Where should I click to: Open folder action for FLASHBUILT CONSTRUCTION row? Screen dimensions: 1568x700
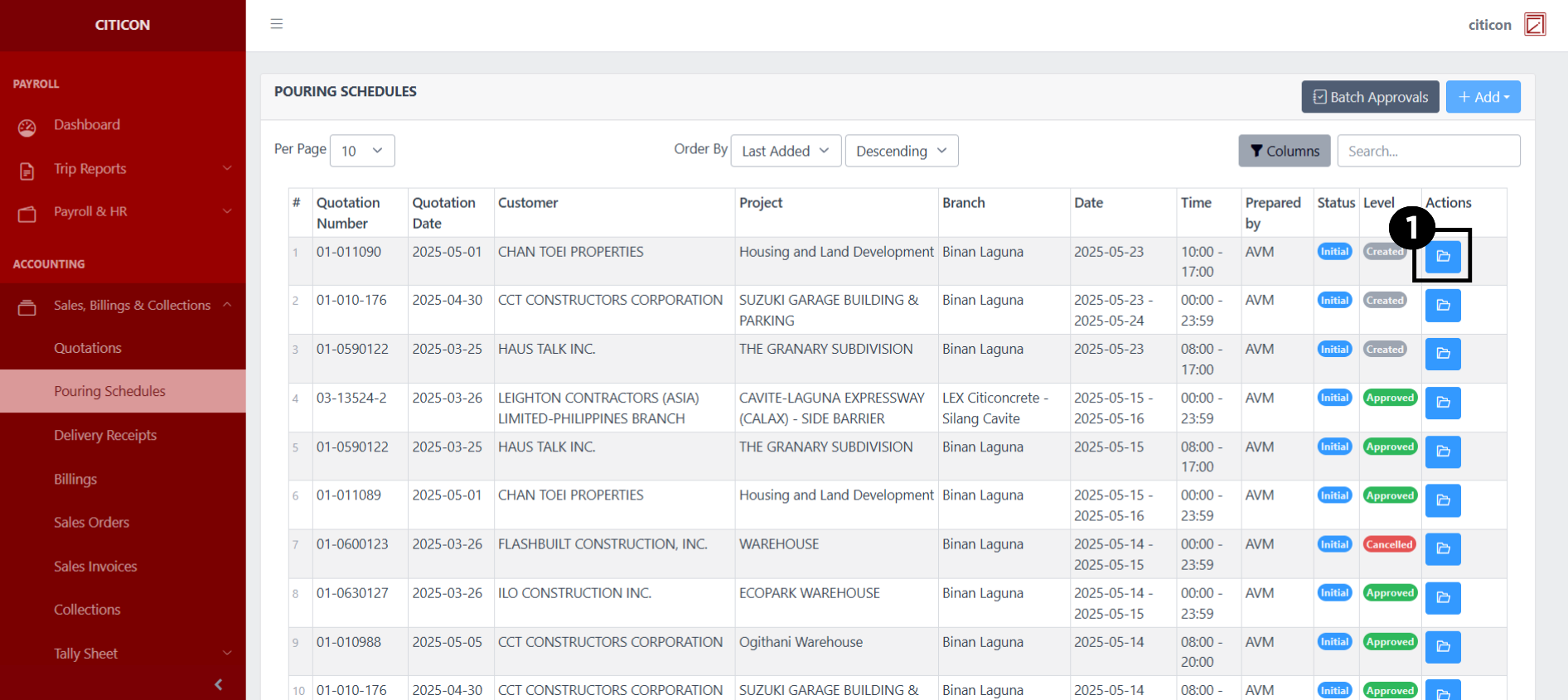tap(1442, 549)
